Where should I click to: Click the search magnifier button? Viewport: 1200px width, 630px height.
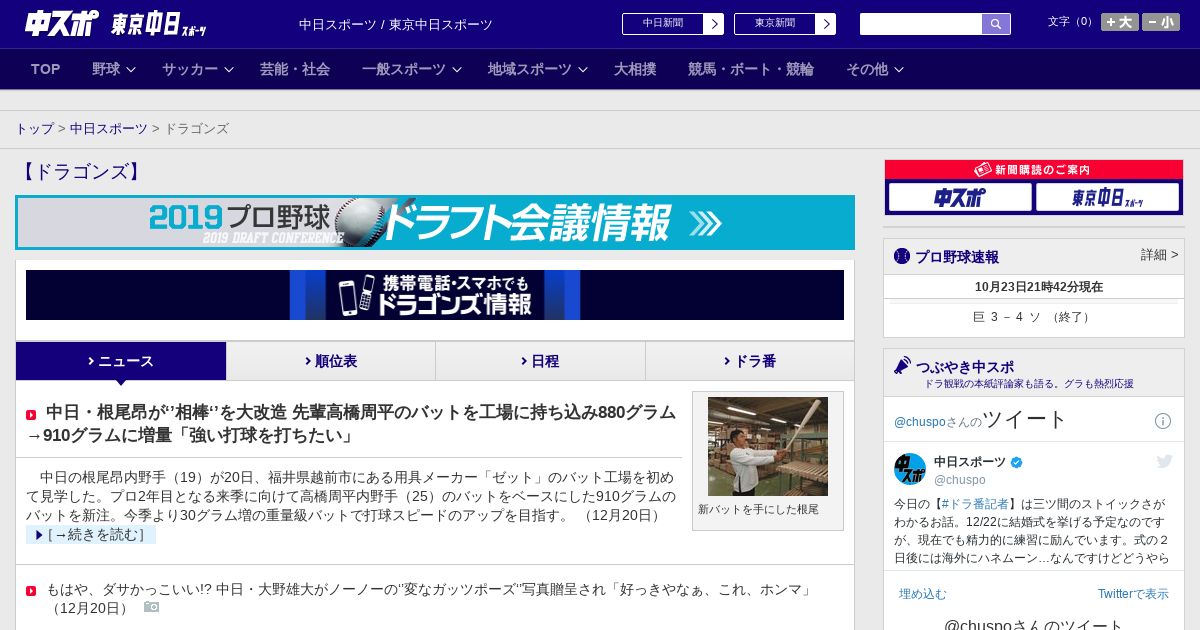pos(996,24)
